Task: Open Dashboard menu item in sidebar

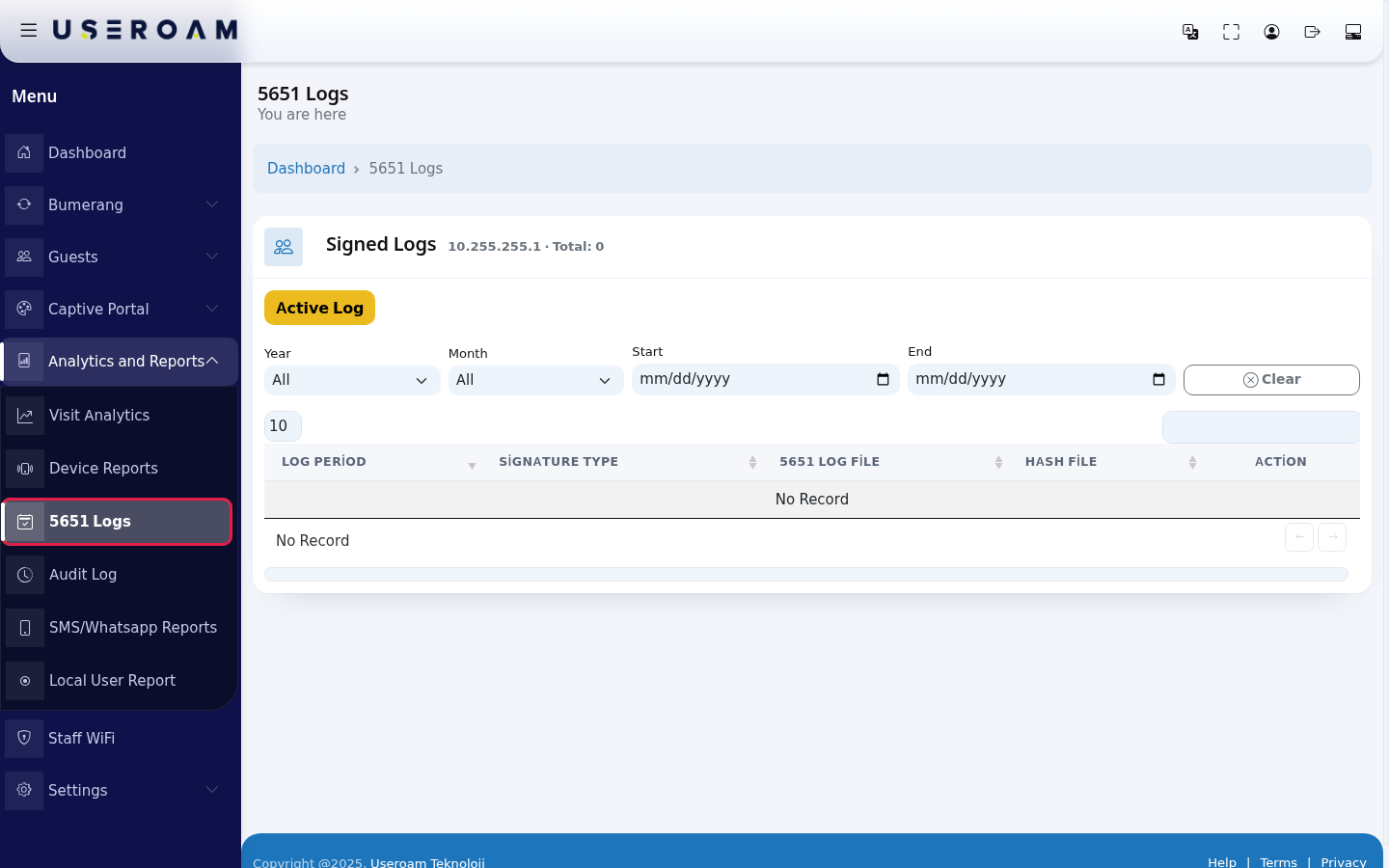Action: coord(120,152)
